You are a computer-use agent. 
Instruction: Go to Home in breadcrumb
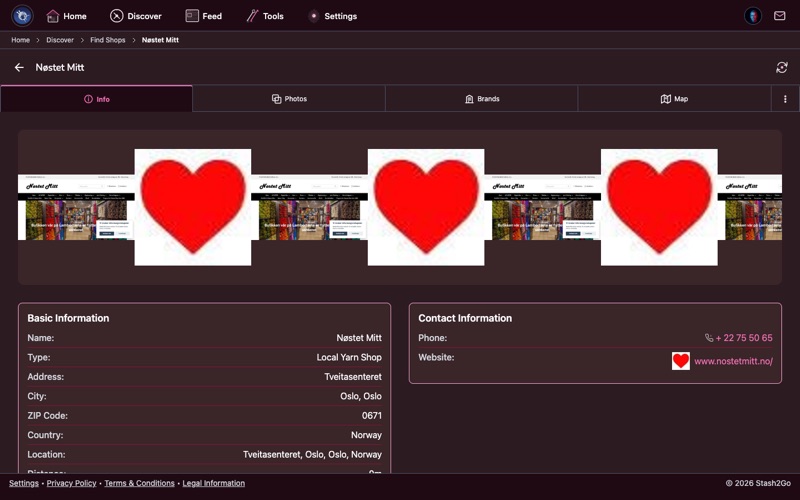[20, 40]
